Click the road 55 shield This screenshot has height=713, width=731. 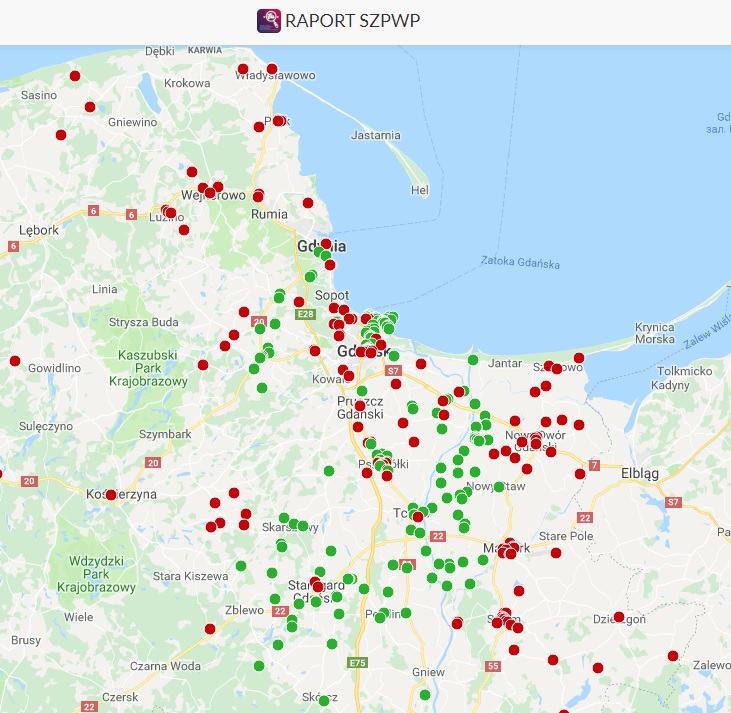click(493, 666)
